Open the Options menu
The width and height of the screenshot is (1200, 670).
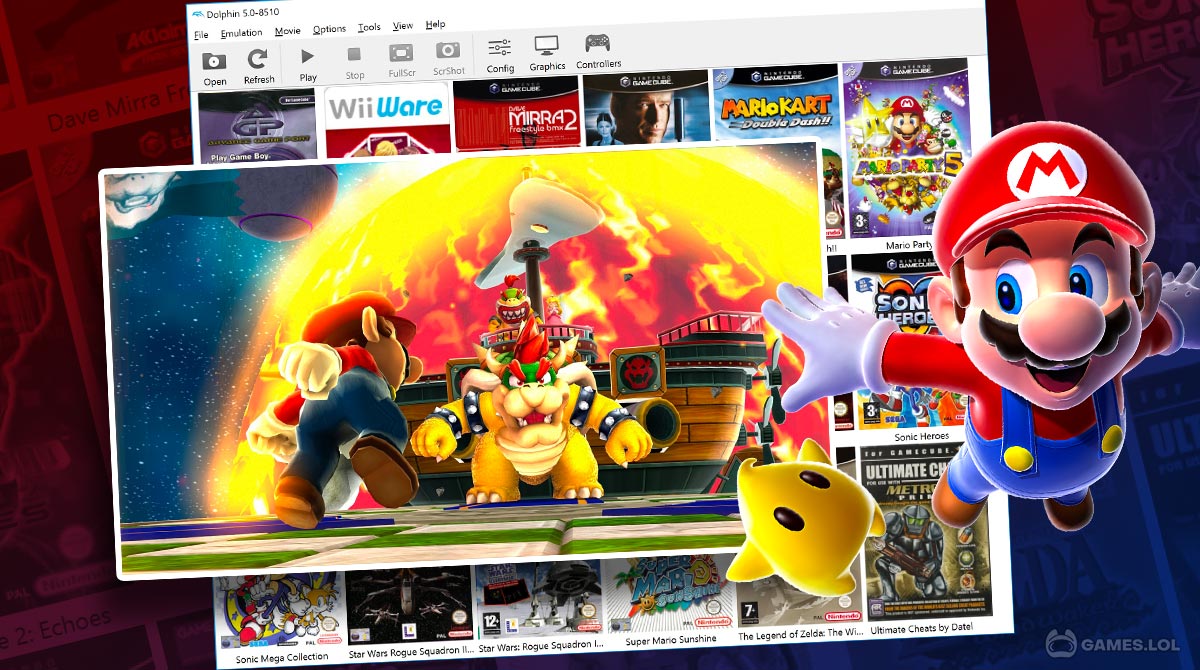point(329,30)
